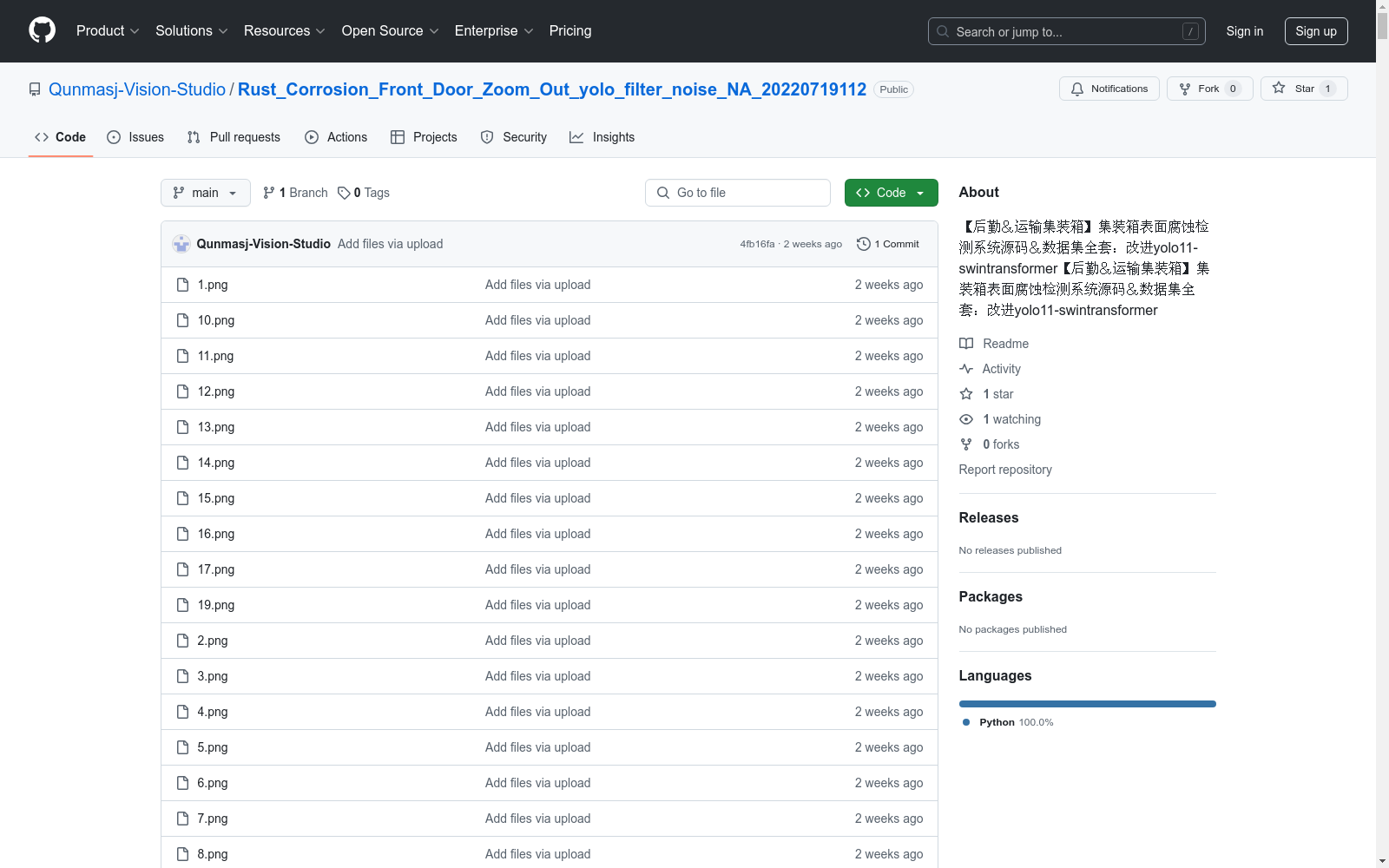Click the eye icon next to watching count

[966, 419]
